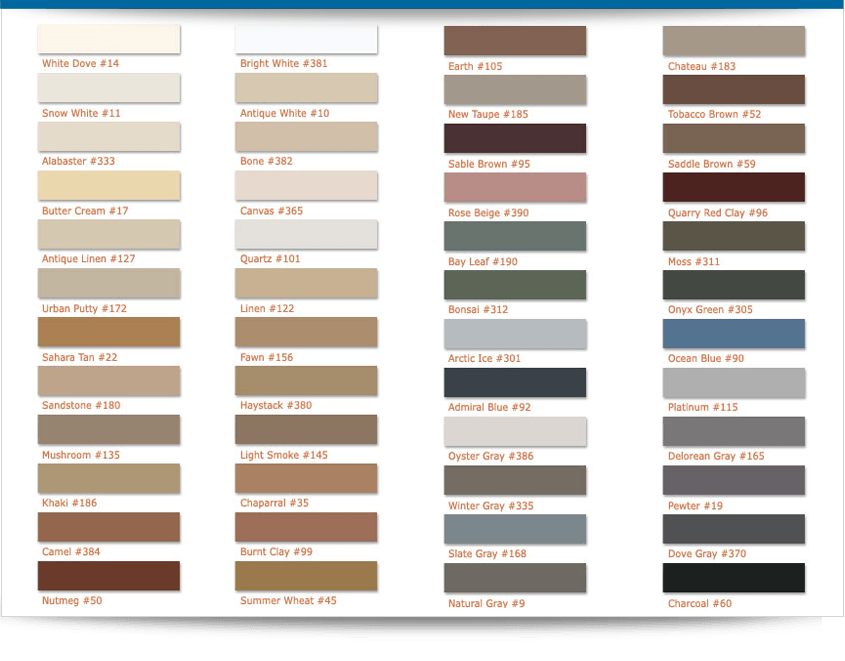Click the Bright White #381 swatch
Viewport: 845px width, 661px height.
[306, 39]
